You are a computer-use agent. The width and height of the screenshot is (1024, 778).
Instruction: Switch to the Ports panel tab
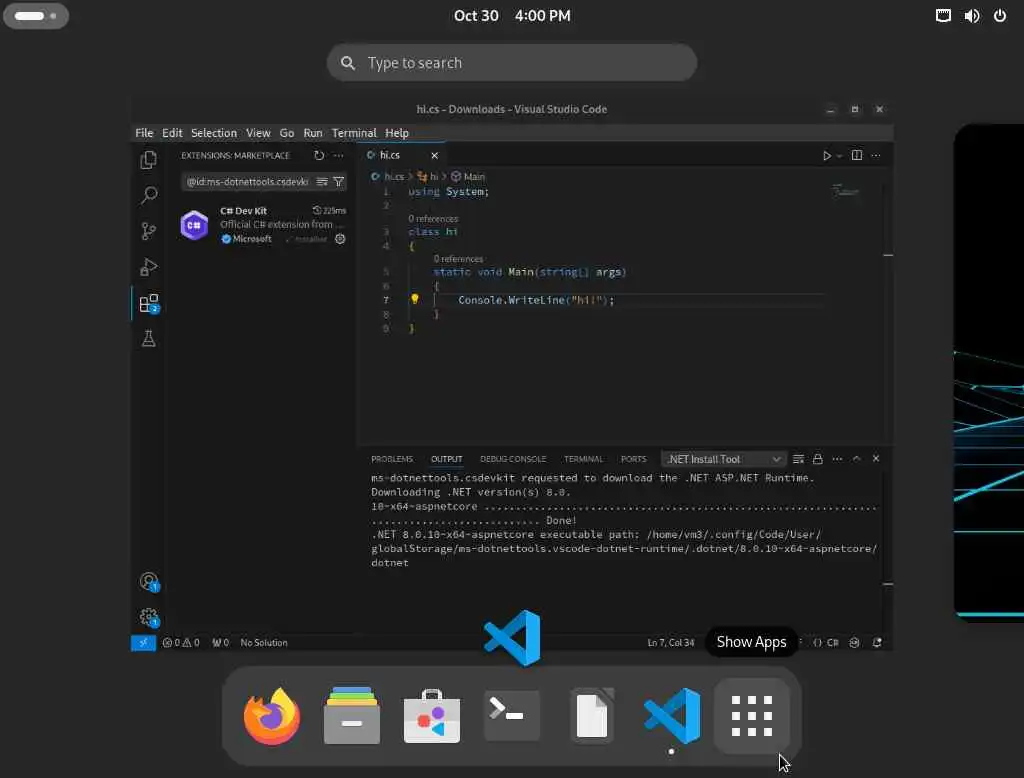tap(633, 459)
